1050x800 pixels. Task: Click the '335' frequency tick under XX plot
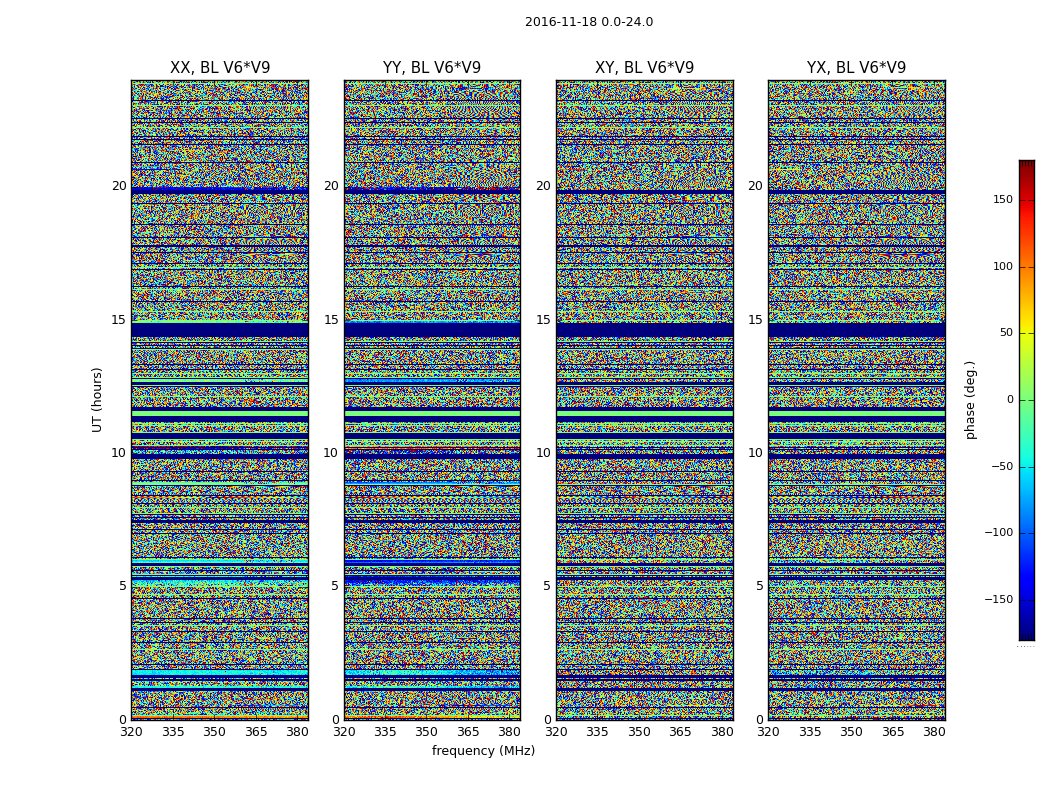click(x=173, y=732)
